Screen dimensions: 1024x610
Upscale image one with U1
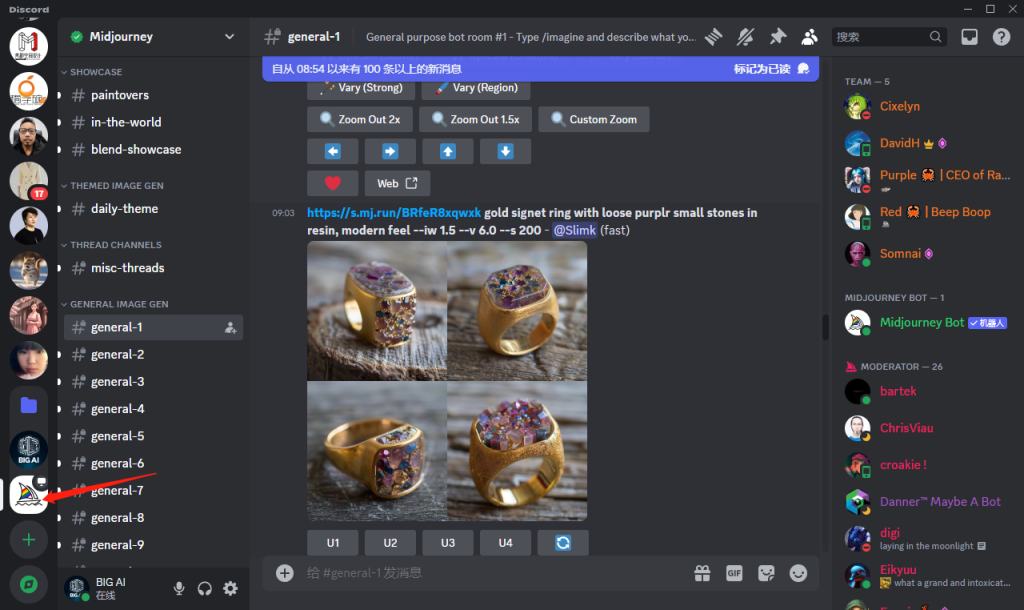click(332, 543)
